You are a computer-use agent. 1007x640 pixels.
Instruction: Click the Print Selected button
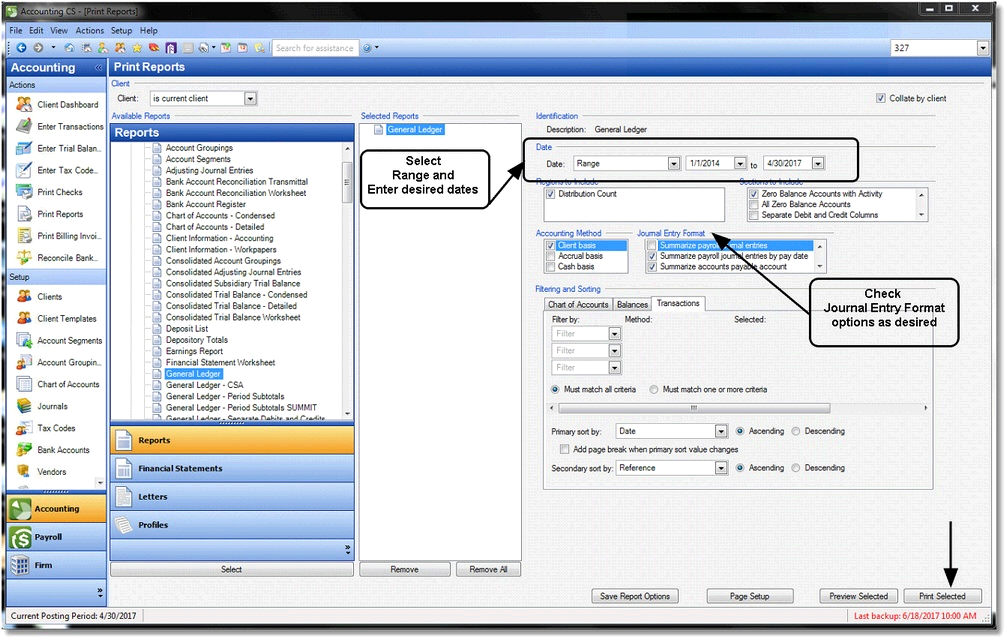point(943,595)
